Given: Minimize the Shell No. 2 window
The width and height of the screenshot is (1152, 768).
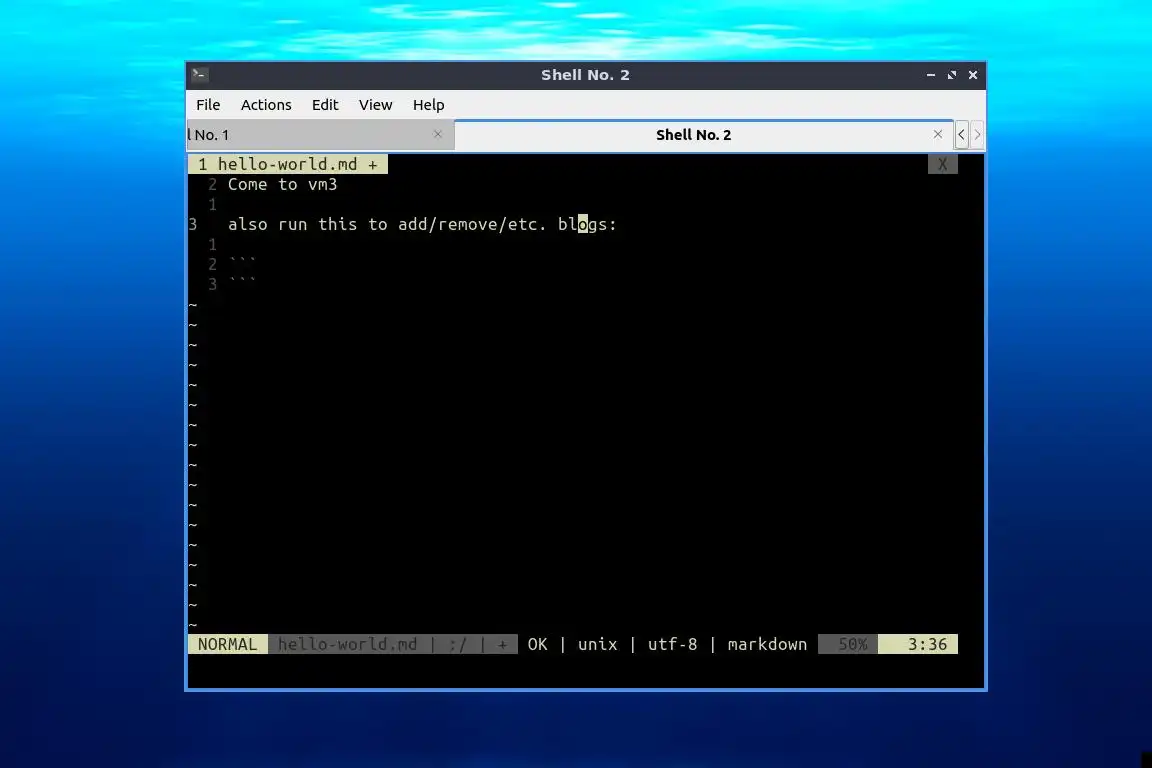Looking at the screenshot, I should 931,75.
